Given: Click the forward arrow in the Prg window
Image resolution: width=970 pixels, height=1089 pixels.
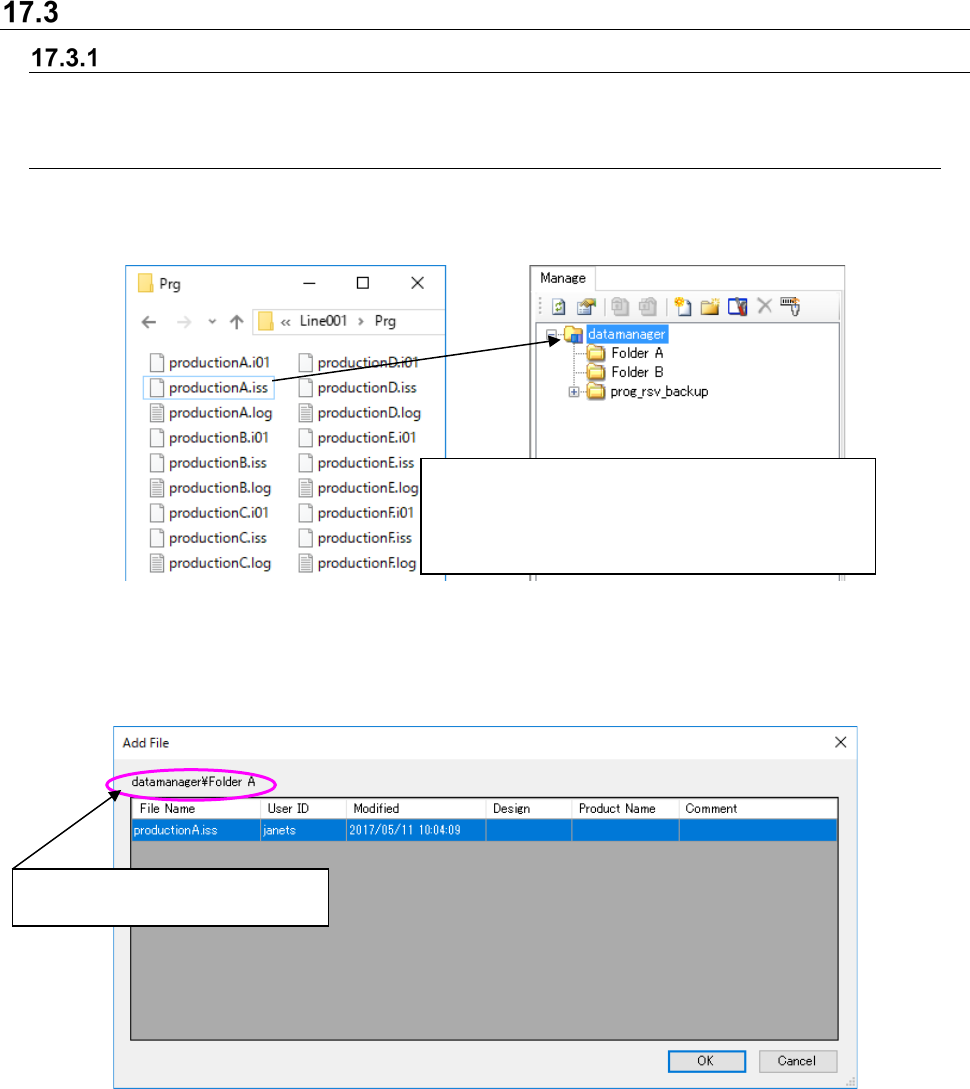Looking at the screenshot, I should 184,322.
